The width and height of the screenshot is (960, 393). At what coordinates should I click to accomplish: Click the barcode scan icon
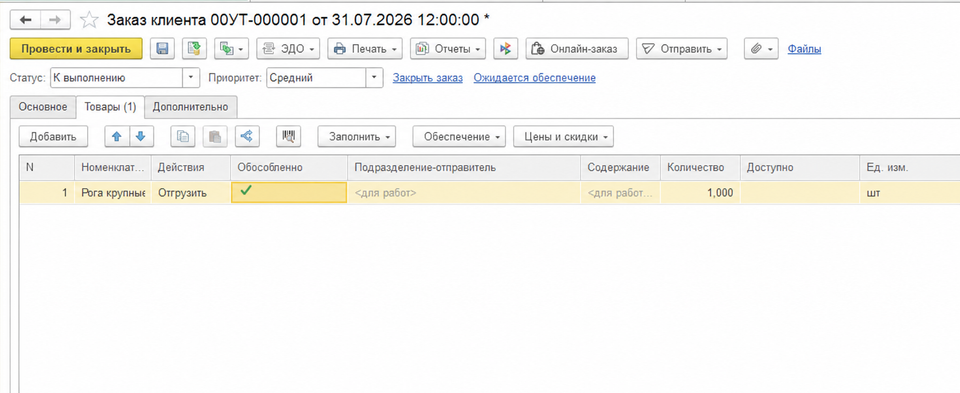[x=288, y=137]
